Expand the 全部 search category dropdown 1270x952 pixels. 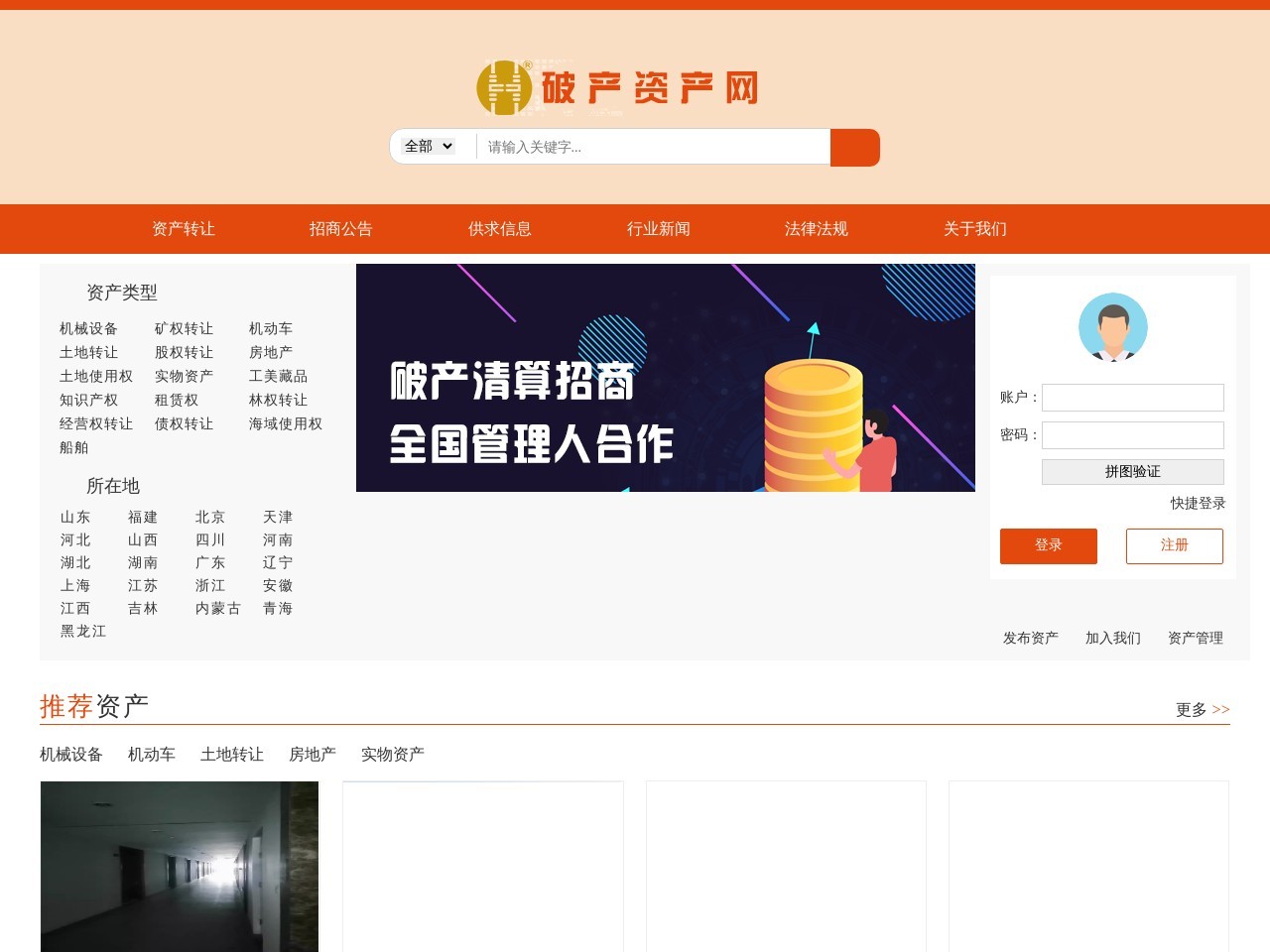[x=427, y=146]
